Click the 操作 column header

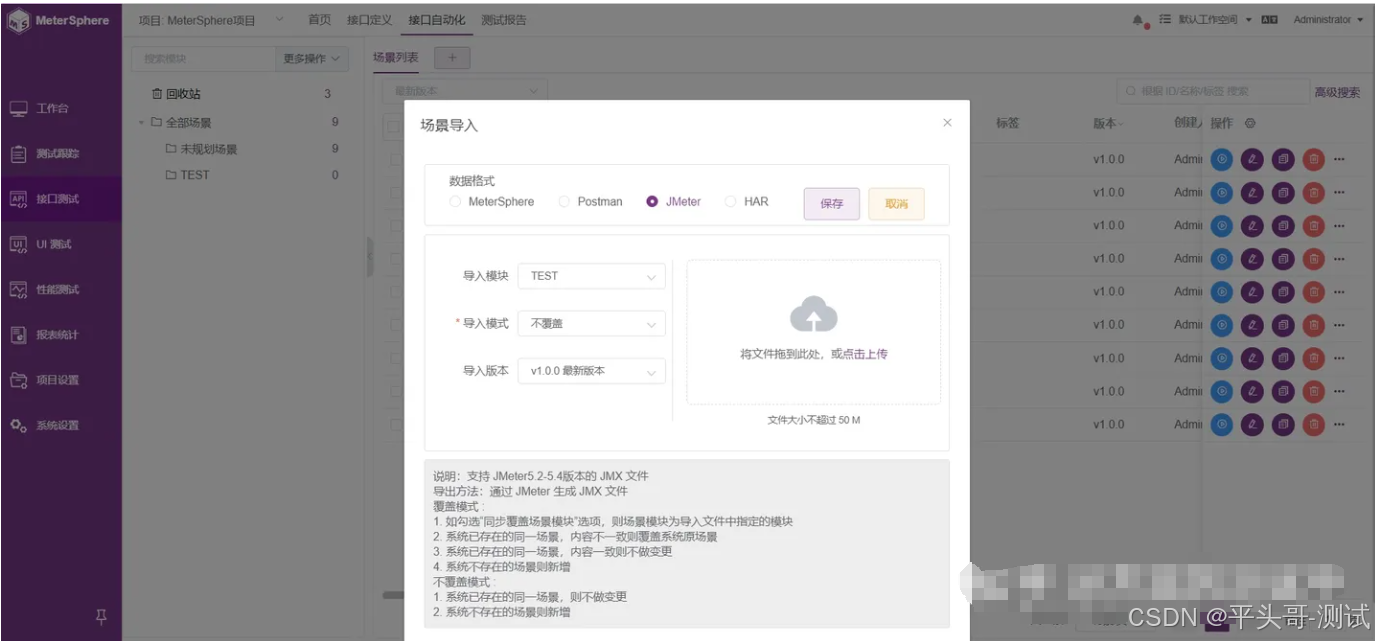coord(1221,123)
